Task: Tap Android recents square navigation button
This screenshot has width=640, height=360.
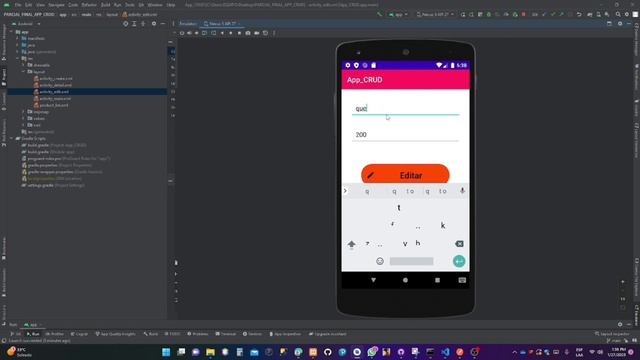Action: pos(438,280)
